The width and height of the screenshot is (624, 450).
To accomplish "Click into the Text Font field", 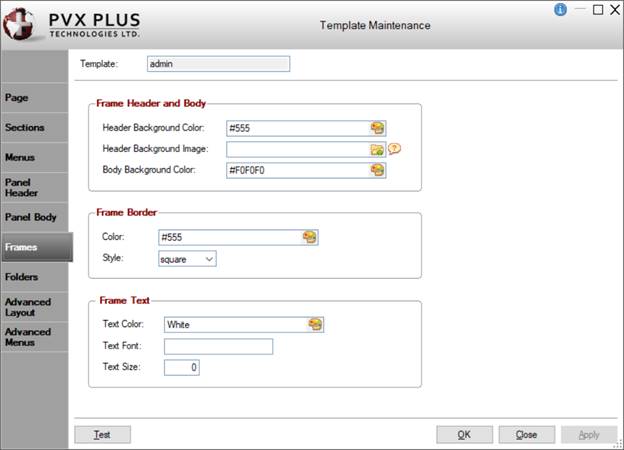I will pyautogui.click(x=218, y=346).
